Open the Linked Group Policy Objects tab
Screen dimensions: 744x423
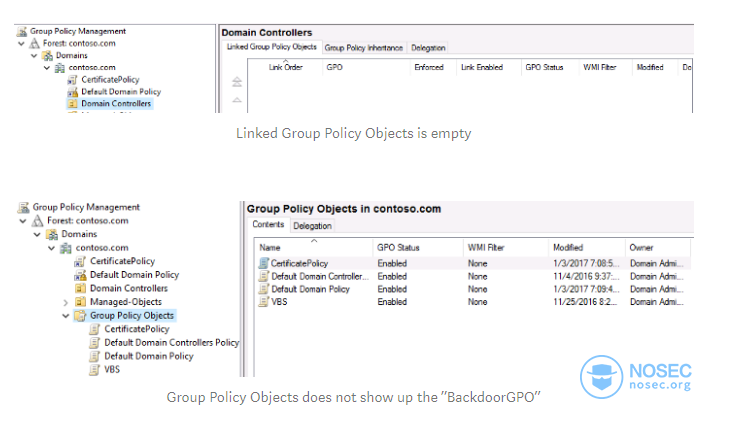272,47
